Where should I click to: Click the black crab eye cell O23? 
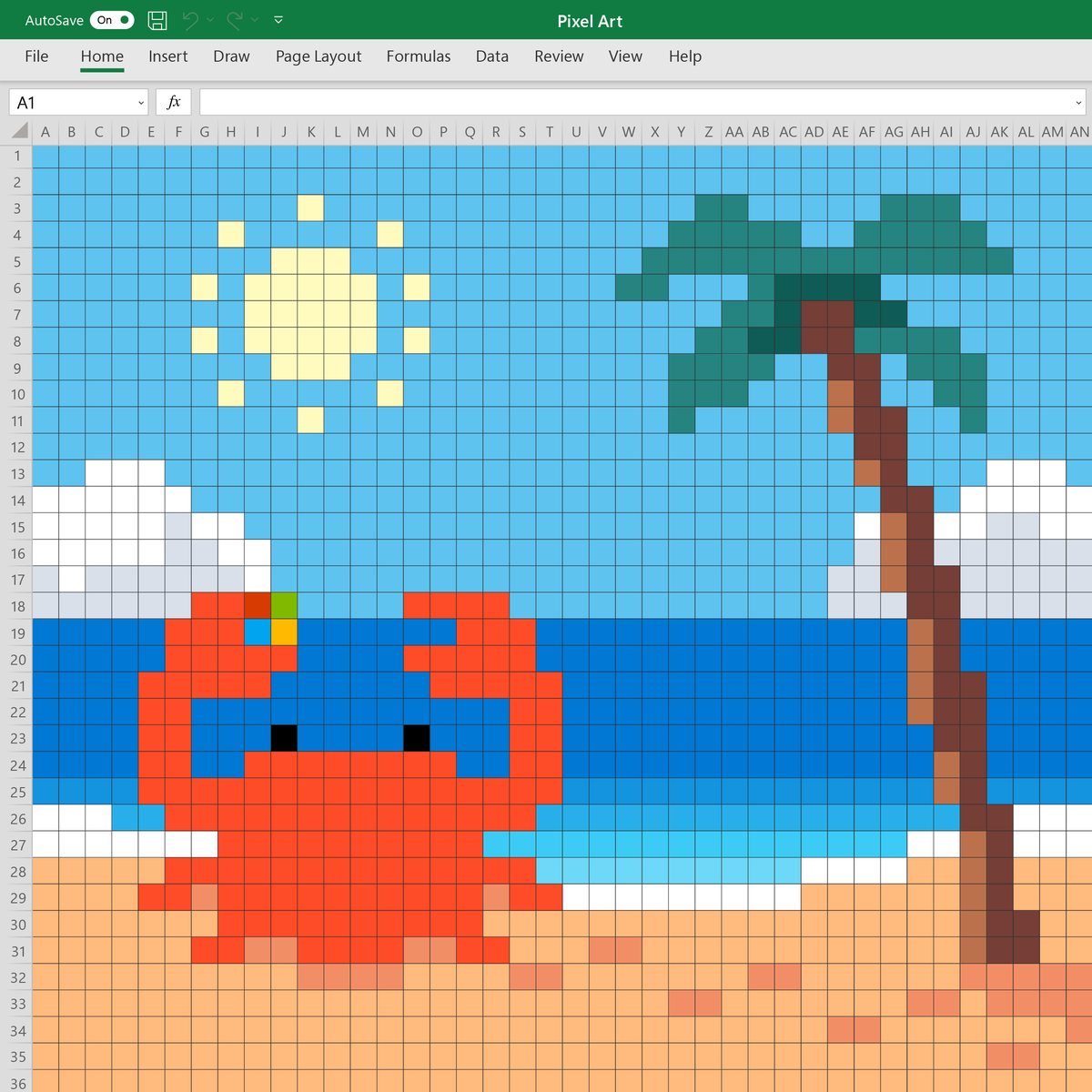417,739
